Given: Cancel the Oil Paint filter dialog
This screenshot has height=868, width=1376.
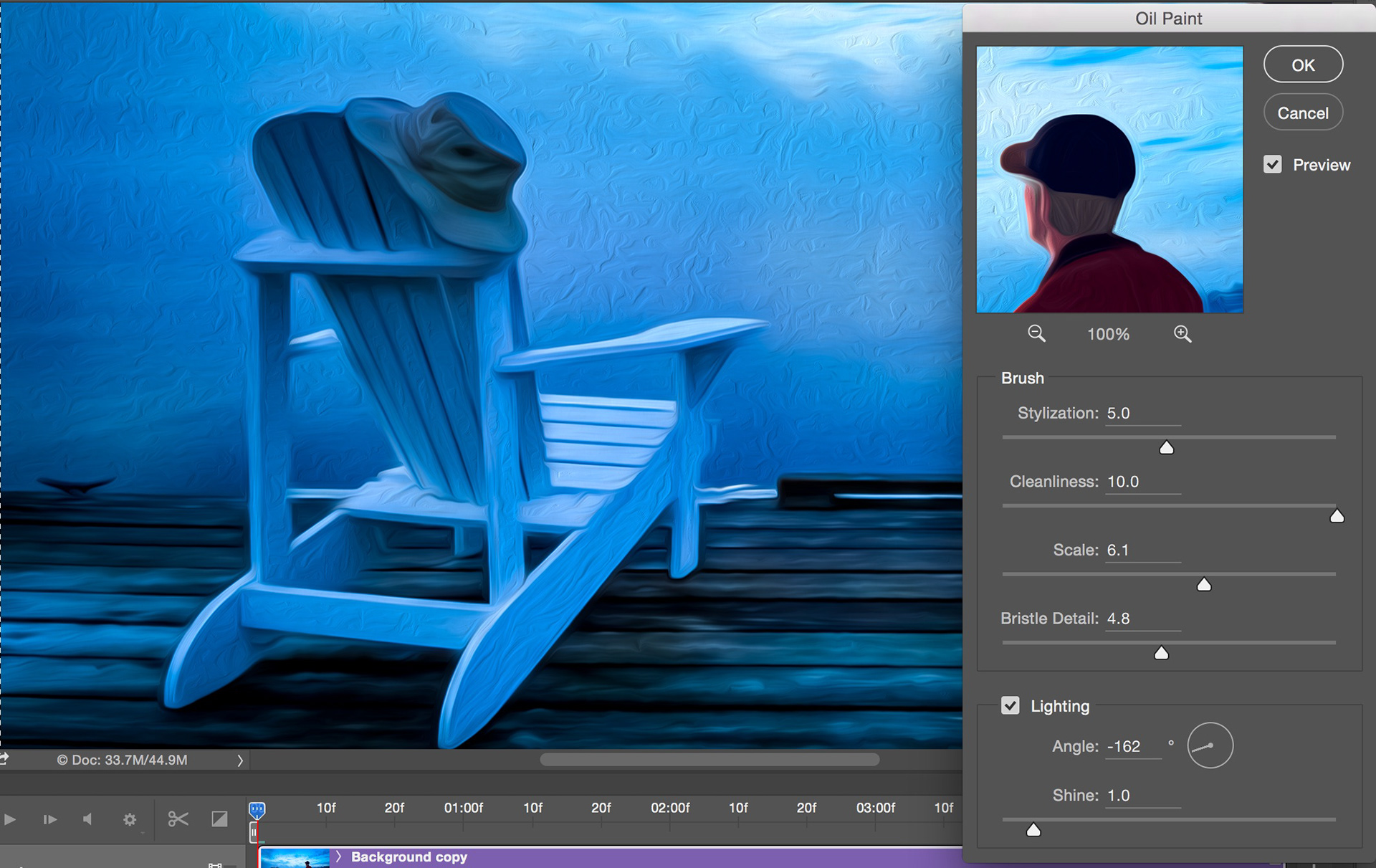Looking at the screenshot, I should (1302, 113).
